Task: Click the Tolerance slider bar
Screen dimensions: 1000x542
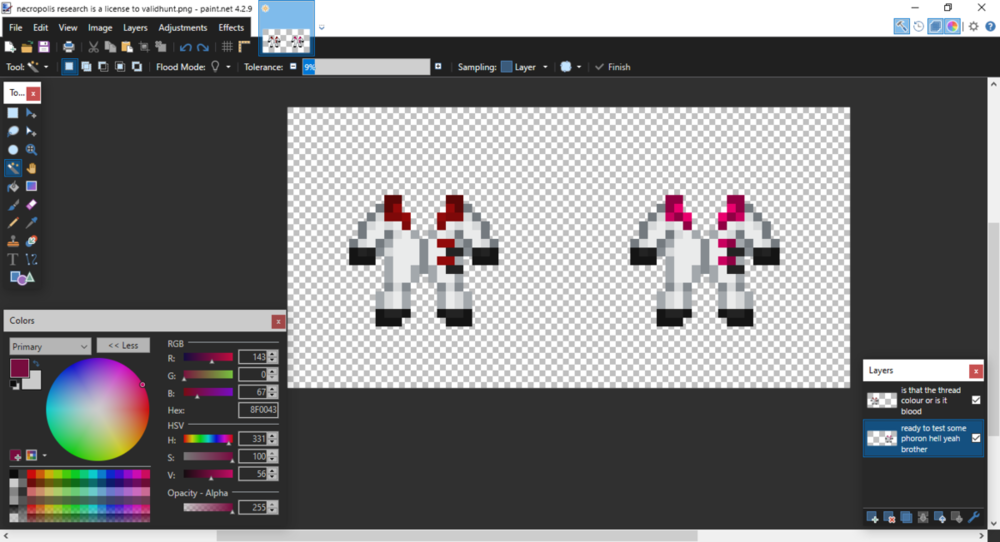Action: 366,67
